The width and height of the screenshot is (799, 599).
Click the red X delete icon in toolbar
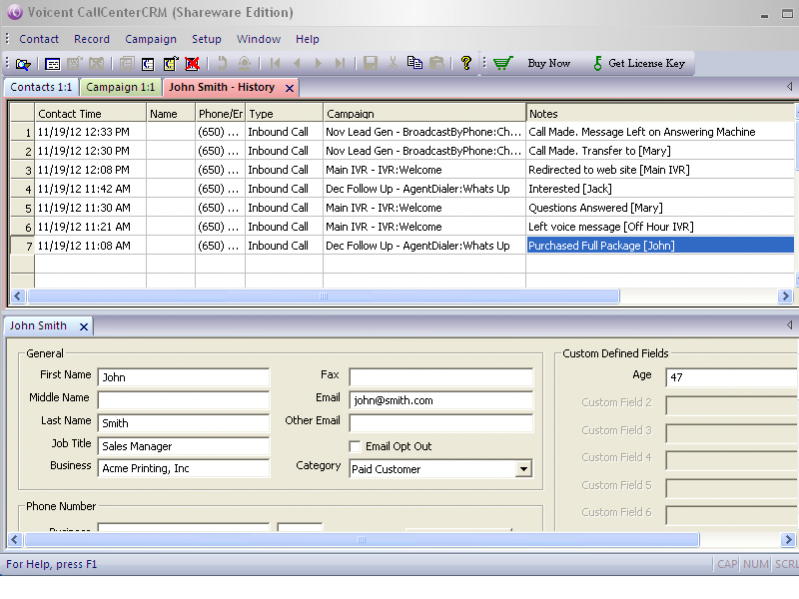pyautogui.click(x=192, y=64)
